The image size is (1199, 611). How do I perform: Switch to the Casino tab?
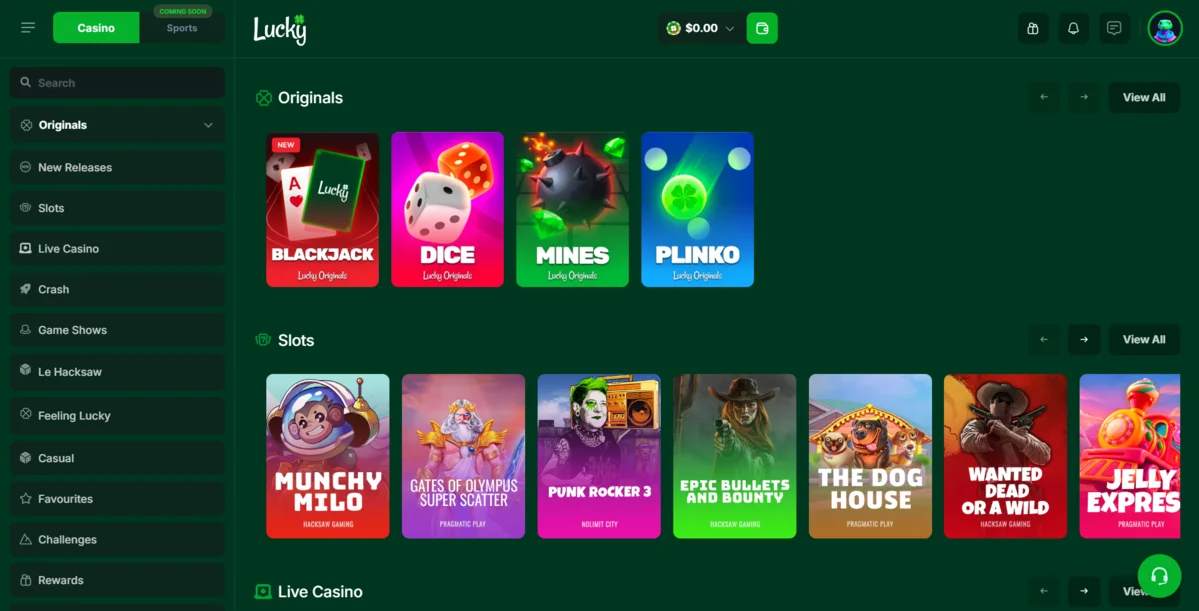96,28
